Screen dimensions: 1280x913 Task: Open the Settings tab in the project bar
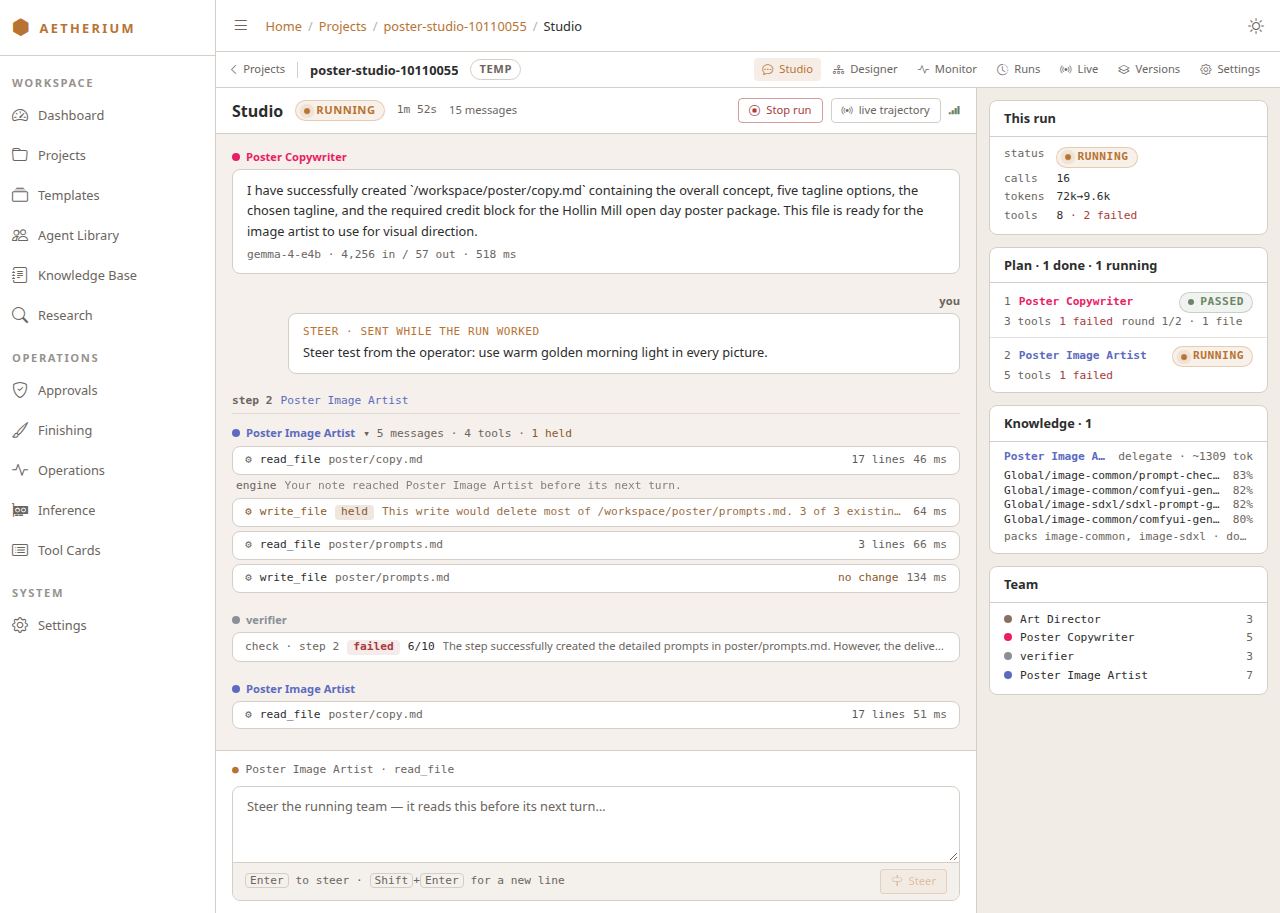(1230, 69)
